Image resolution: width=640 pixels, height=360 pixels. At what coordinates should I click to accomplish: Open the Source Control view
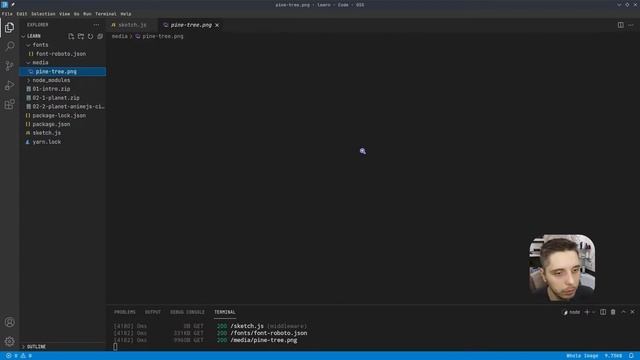9,66
